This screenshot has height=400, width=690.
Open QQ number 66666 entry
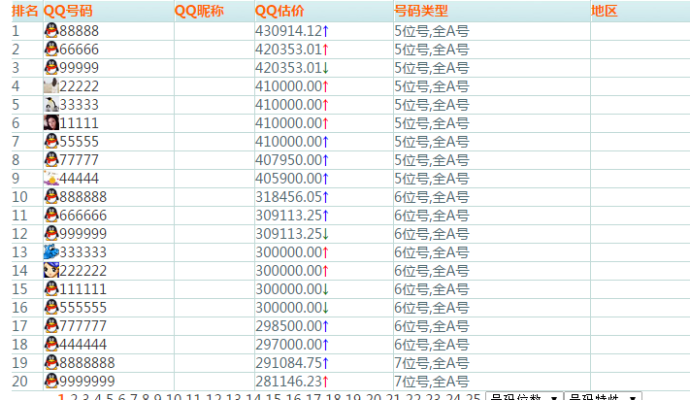pos(79,50)
